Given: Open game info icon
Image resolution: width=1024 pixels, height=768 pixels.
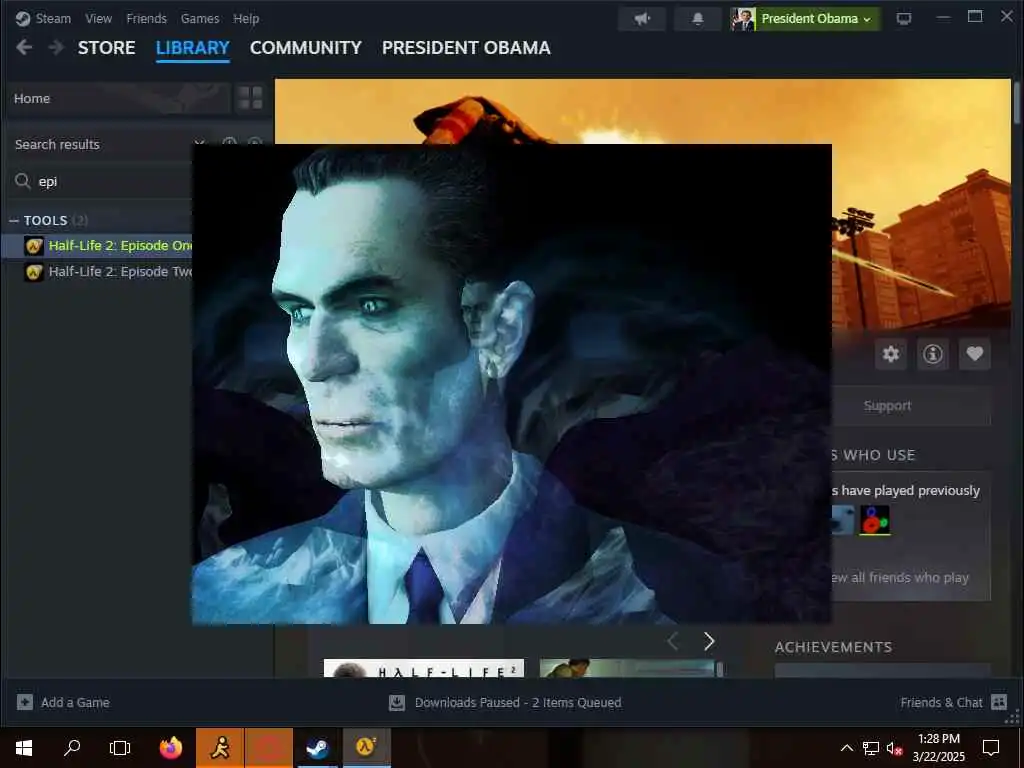Looking at the screenshot, I should [933, 354].
